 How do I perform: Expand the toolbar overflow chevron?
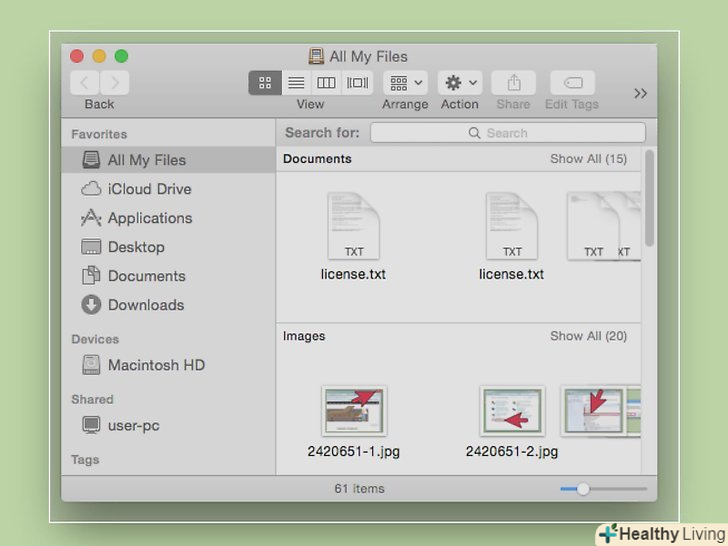coord(641,93)
